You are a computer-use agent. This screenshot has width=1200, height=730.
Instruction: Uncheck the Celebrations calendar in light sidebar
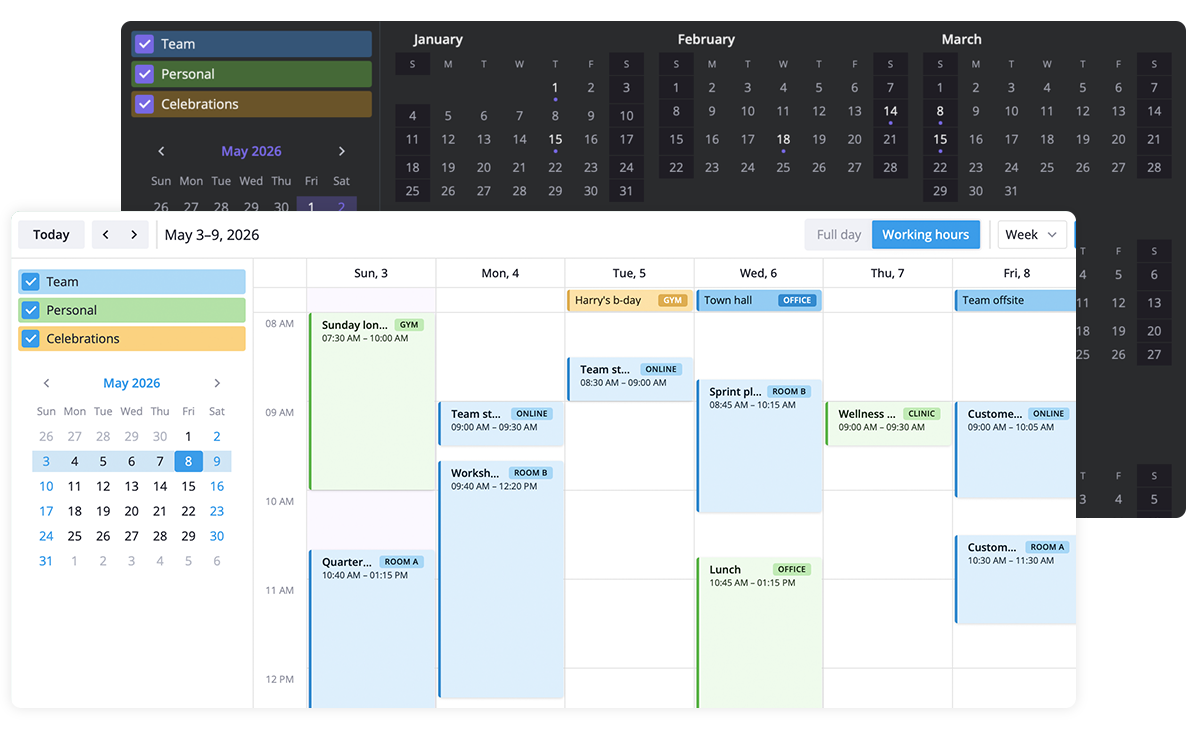point(31,338)
